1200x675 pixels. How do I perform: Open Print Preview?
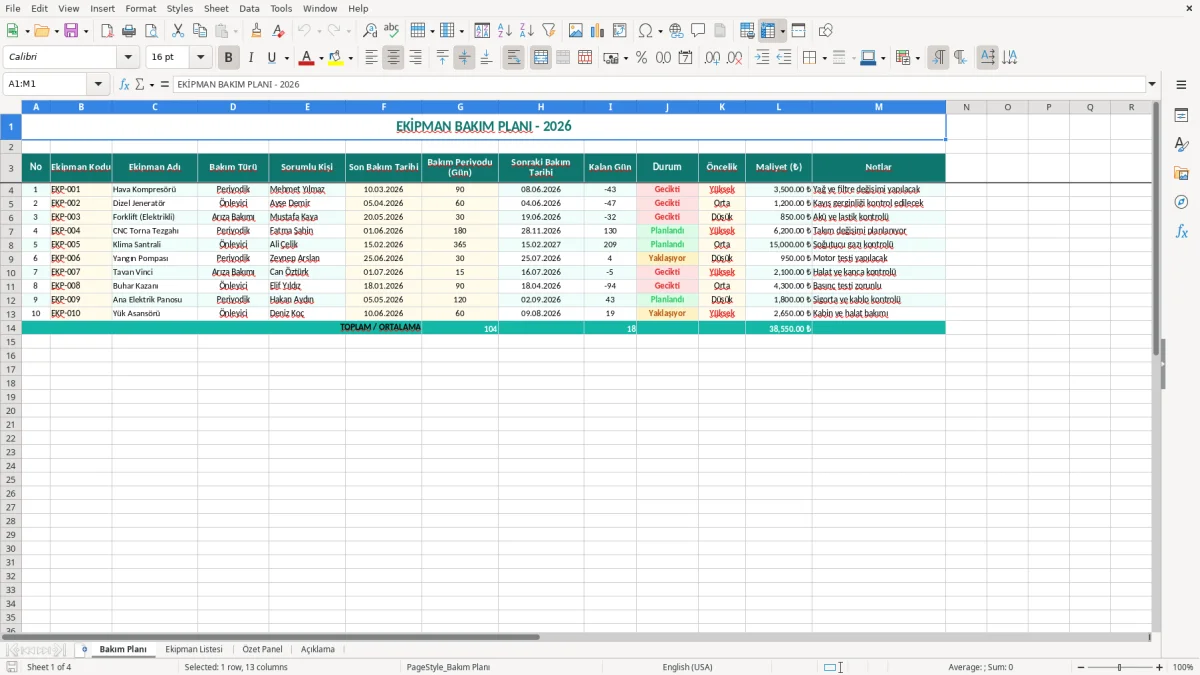[x=151, y=31]
